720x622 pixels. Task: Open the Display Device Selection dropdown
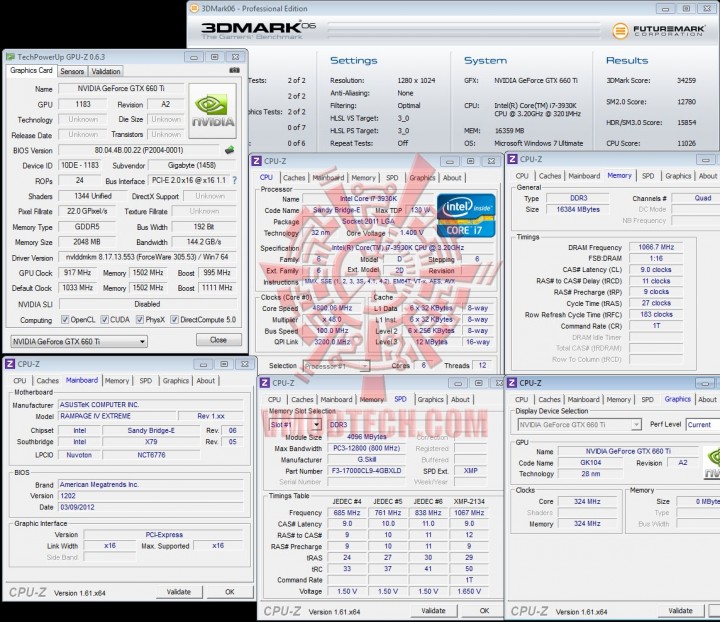click(579, 425)
